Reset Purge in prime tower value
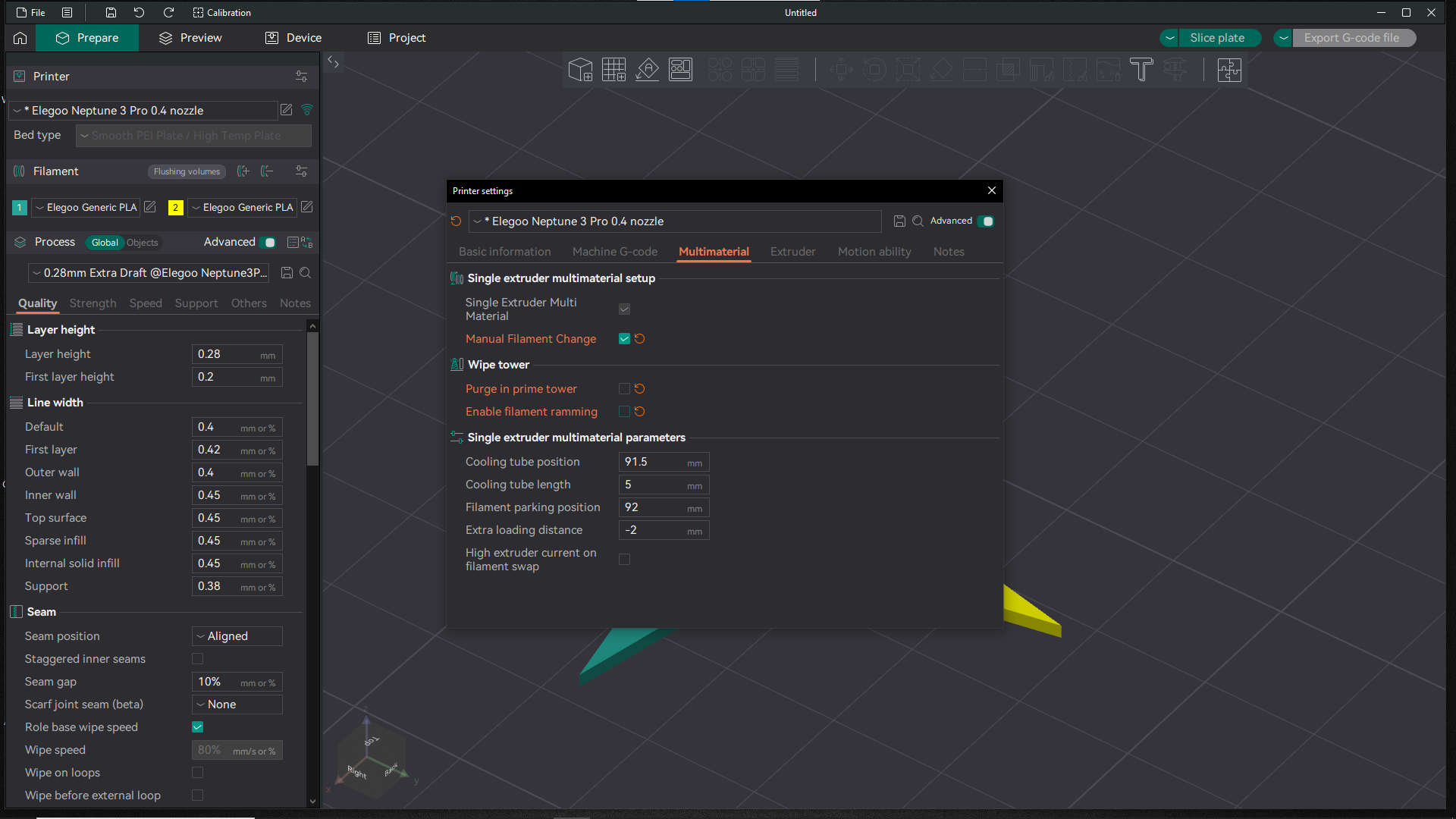1456x819 pixels. [640, 389]
